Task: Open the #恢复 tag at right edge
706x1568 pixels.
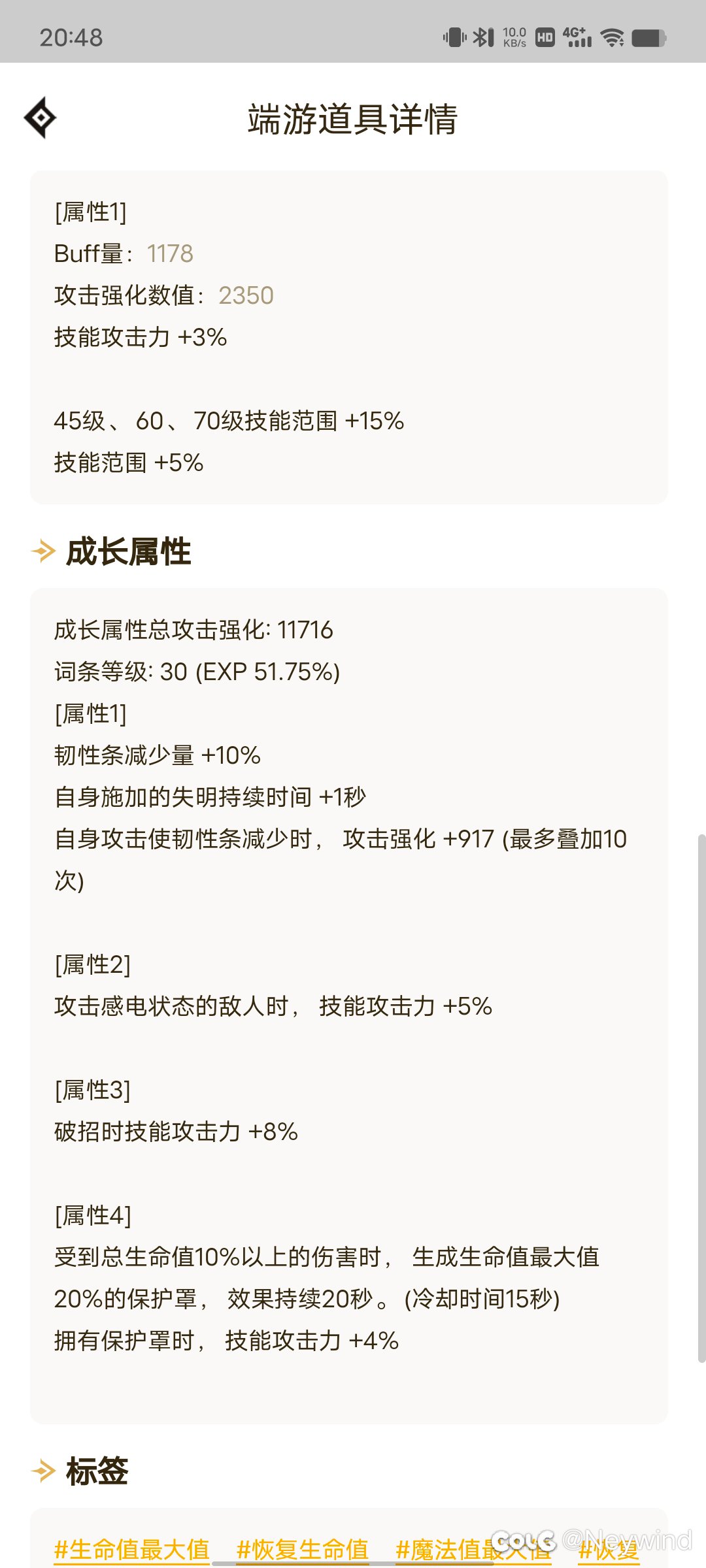Action: [x=609, y=1550]
